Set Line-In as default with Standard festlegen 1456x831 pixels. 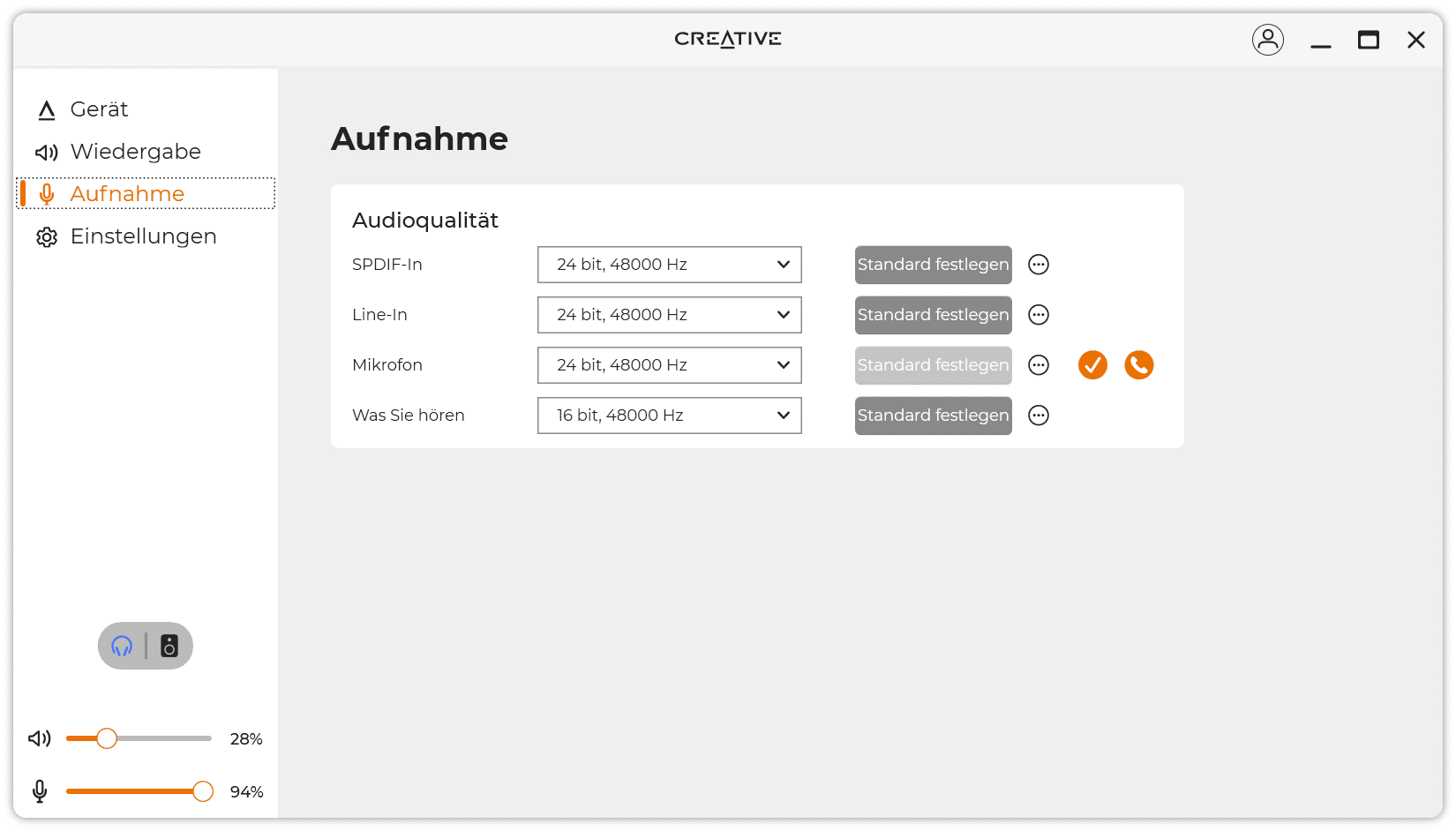[933, 315]
